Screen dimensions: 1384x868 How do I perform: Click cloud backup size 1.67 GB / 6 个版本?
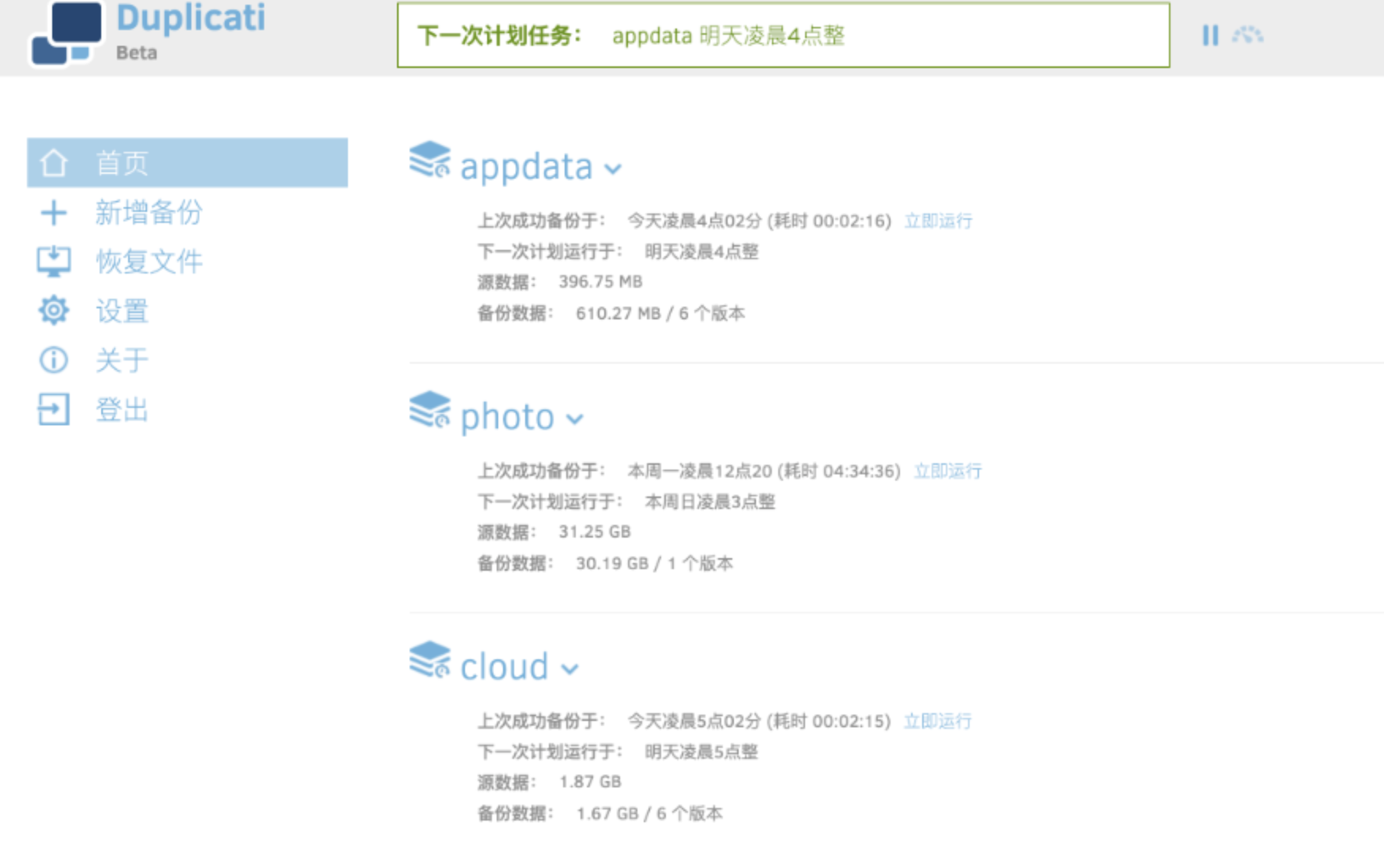point(649,813)
